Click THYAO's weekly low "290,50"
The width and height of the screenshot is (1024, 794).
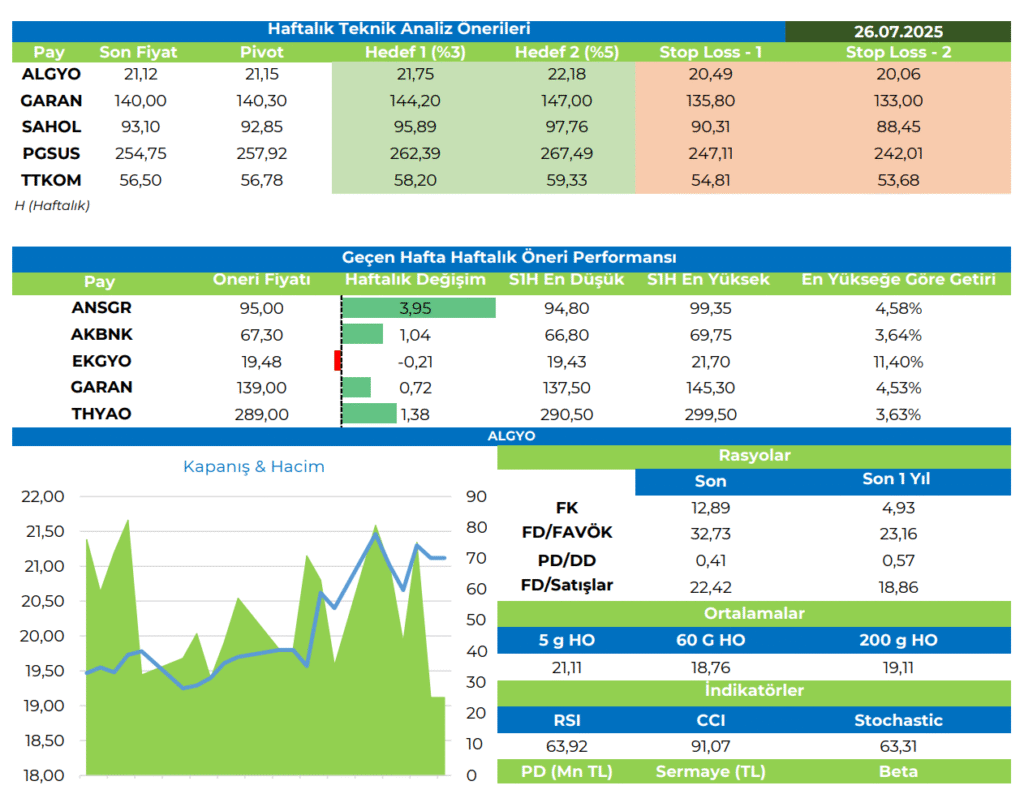566,415
